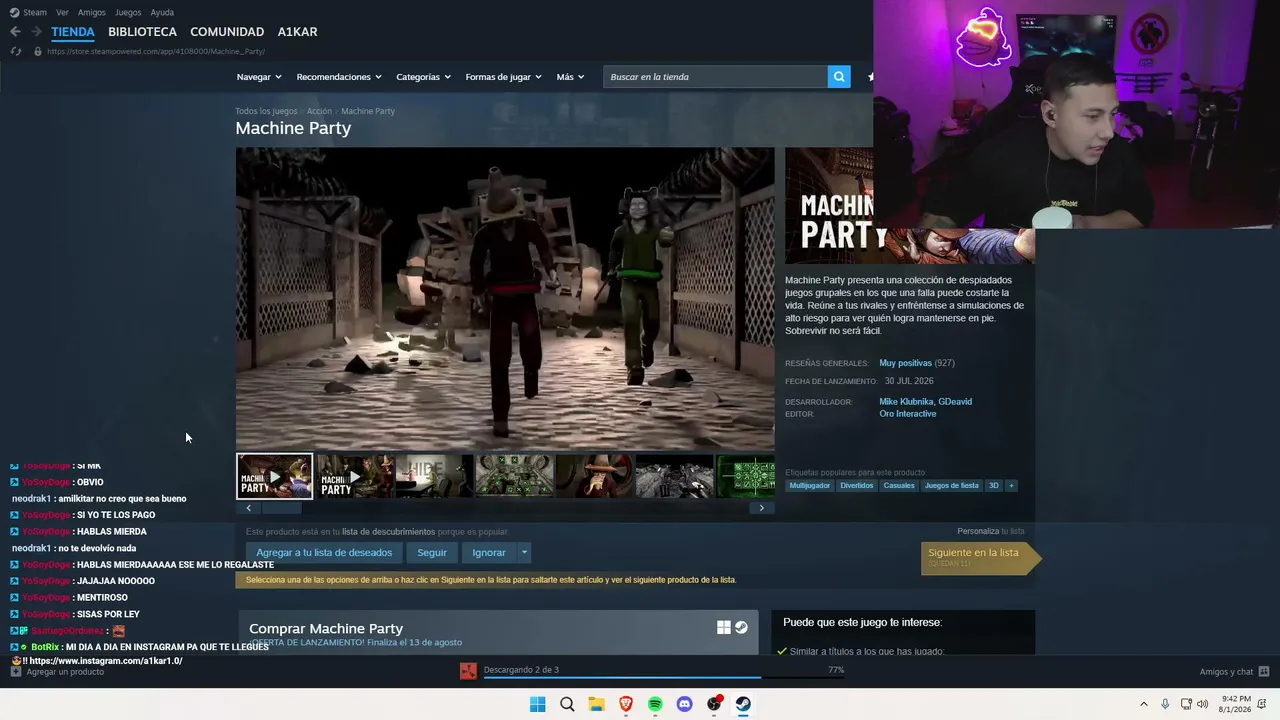Switch to the COMUNIDAD tab
The width and height of the screenshot is (1280, 720).
(x=227, y=32)
